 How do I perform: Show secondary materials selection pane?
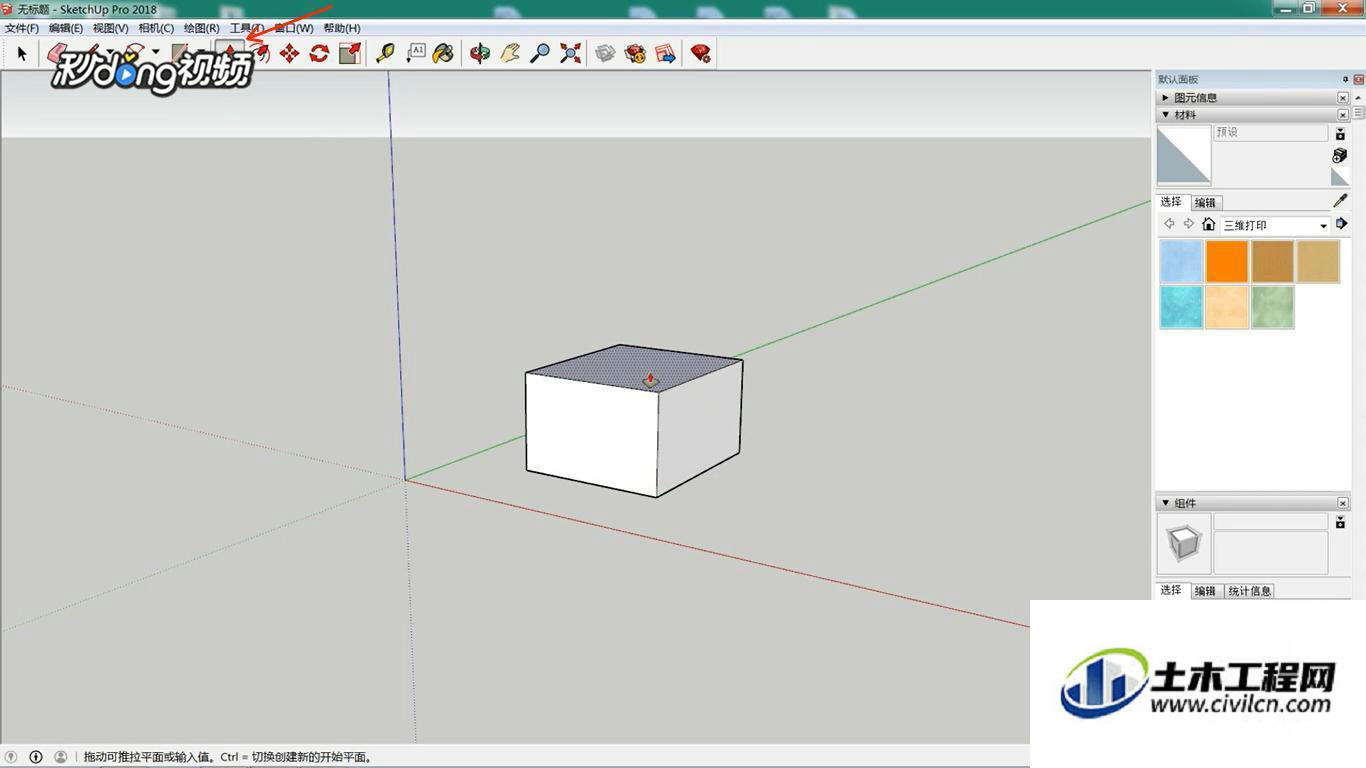coord(1341,133)
